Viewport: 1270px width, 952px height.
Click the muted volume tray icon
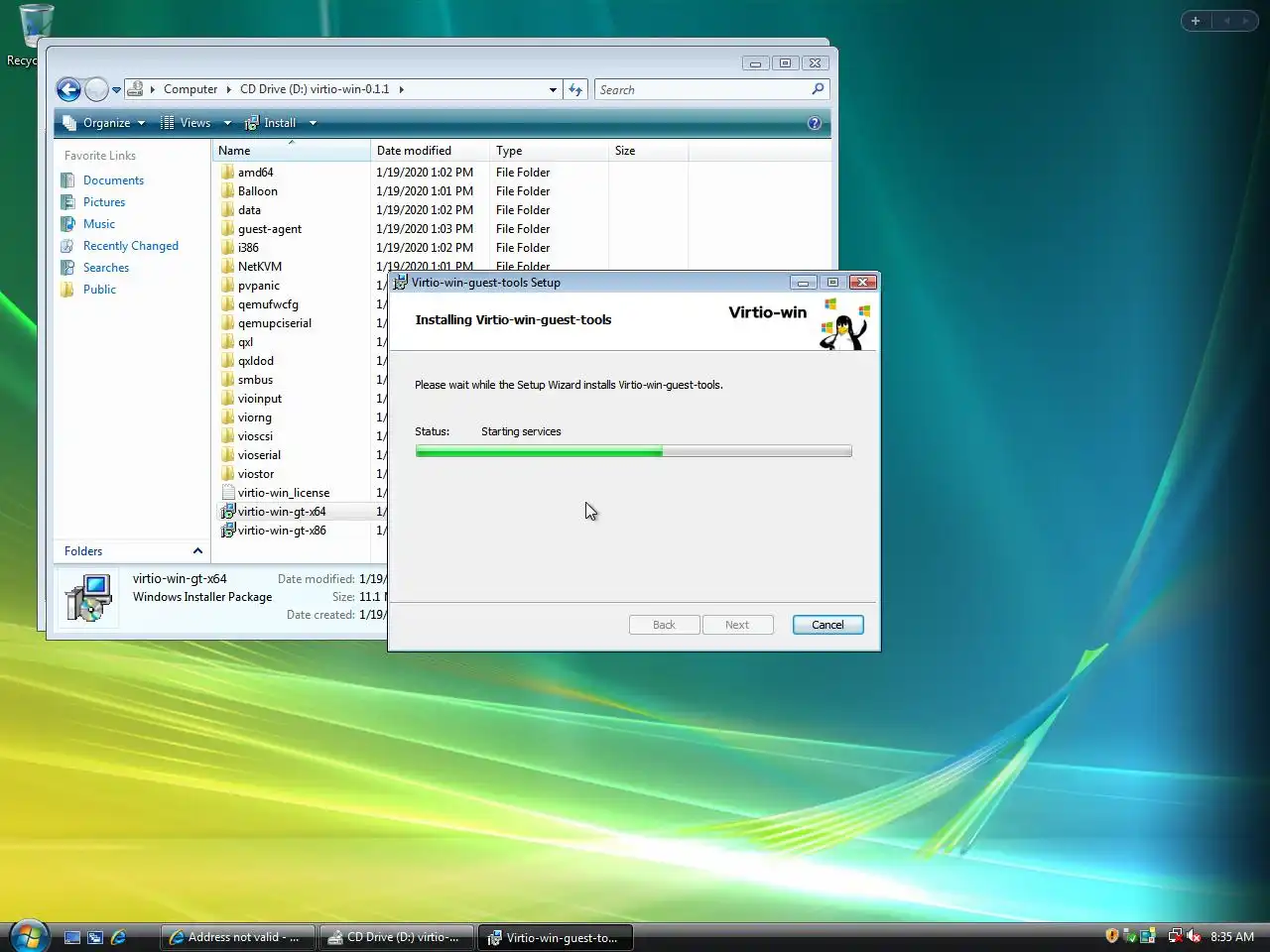pyautogui.click(x=1194, y=936)
